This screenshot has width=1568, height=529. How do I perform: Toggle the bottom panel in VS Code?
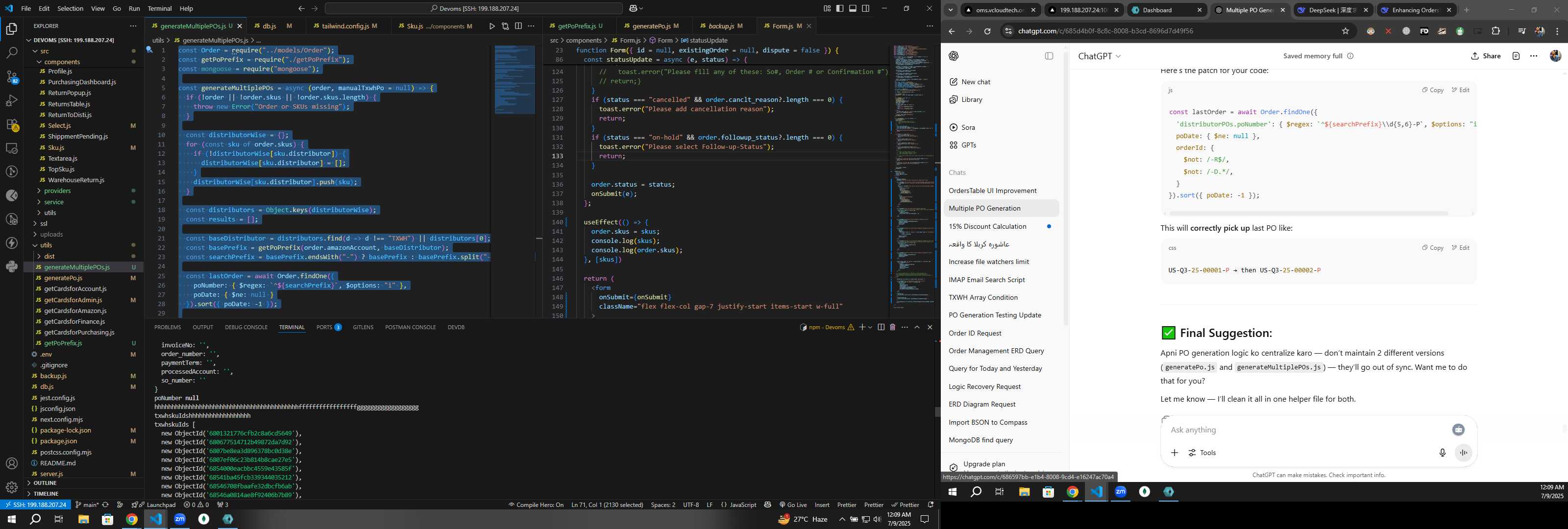(853, 8)
